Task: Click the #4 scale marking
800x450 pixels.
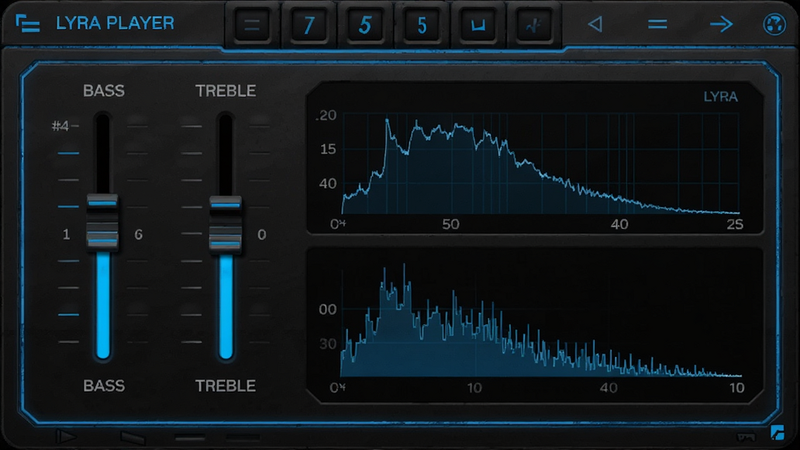Action: click(x=60, y=126)
